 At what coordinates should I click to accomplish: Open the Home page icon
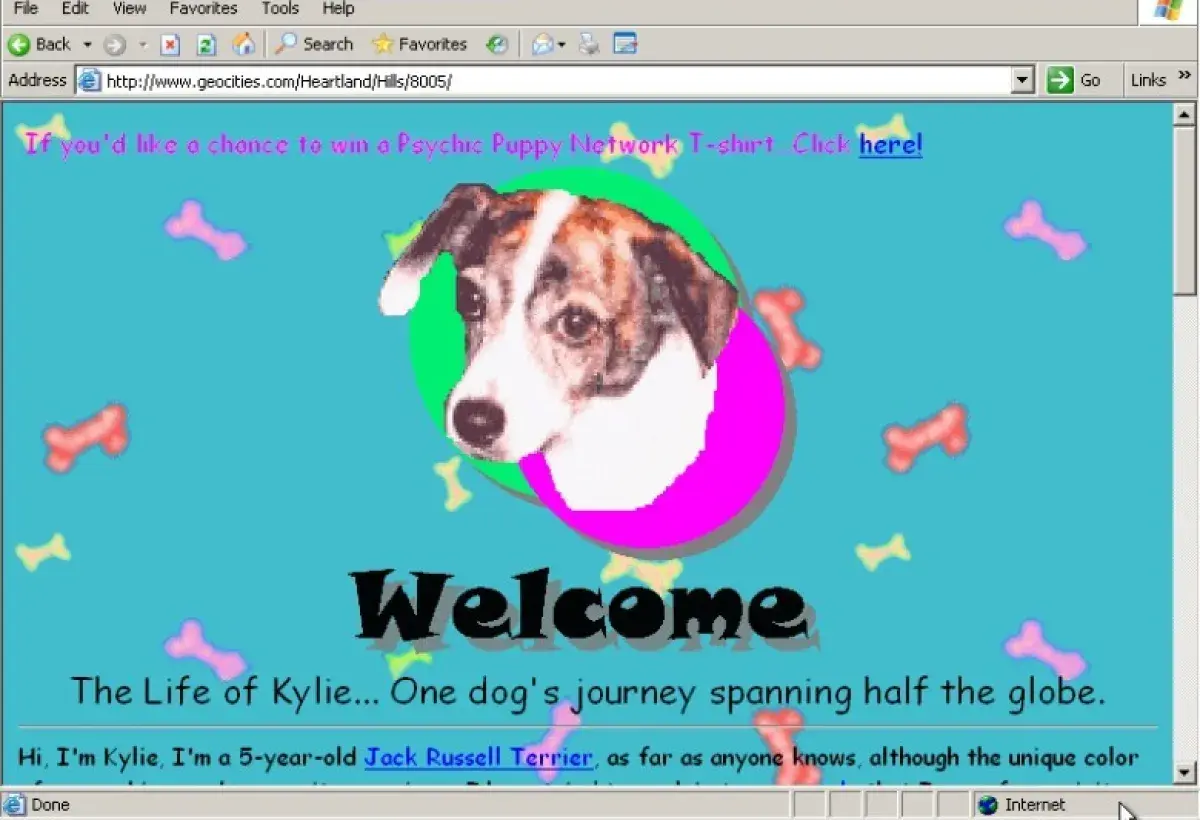tap(244, 44)
